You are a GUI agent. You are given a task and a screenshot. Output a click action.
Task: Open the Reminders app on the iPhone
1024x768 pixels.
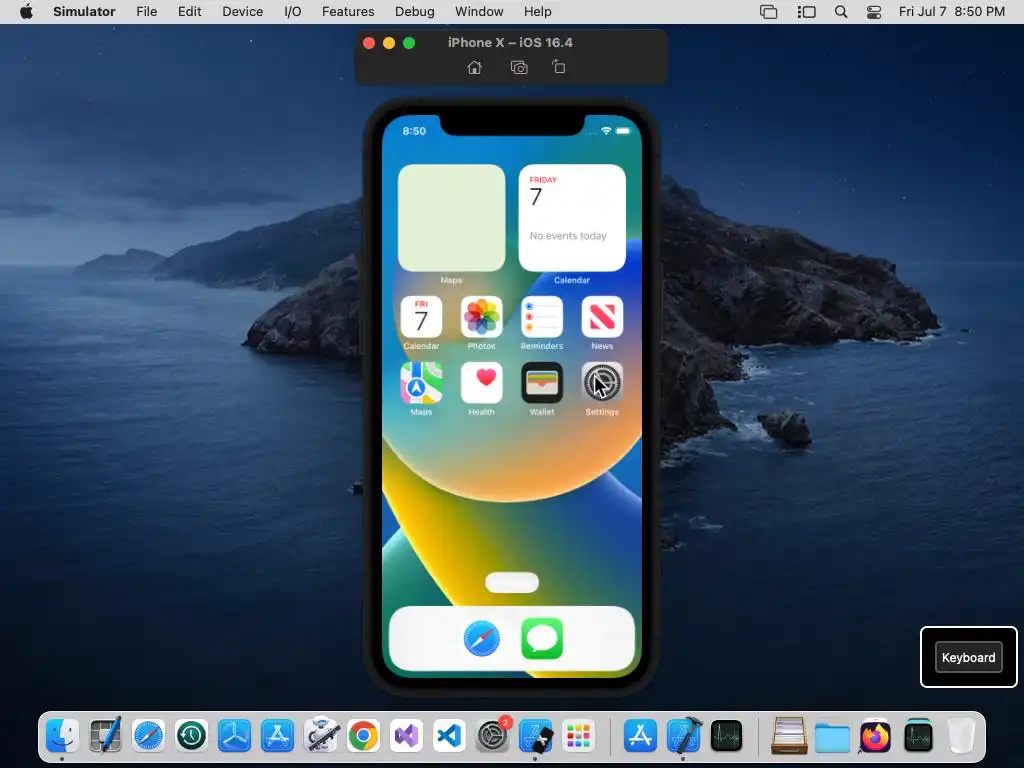[x=541, y=317]
